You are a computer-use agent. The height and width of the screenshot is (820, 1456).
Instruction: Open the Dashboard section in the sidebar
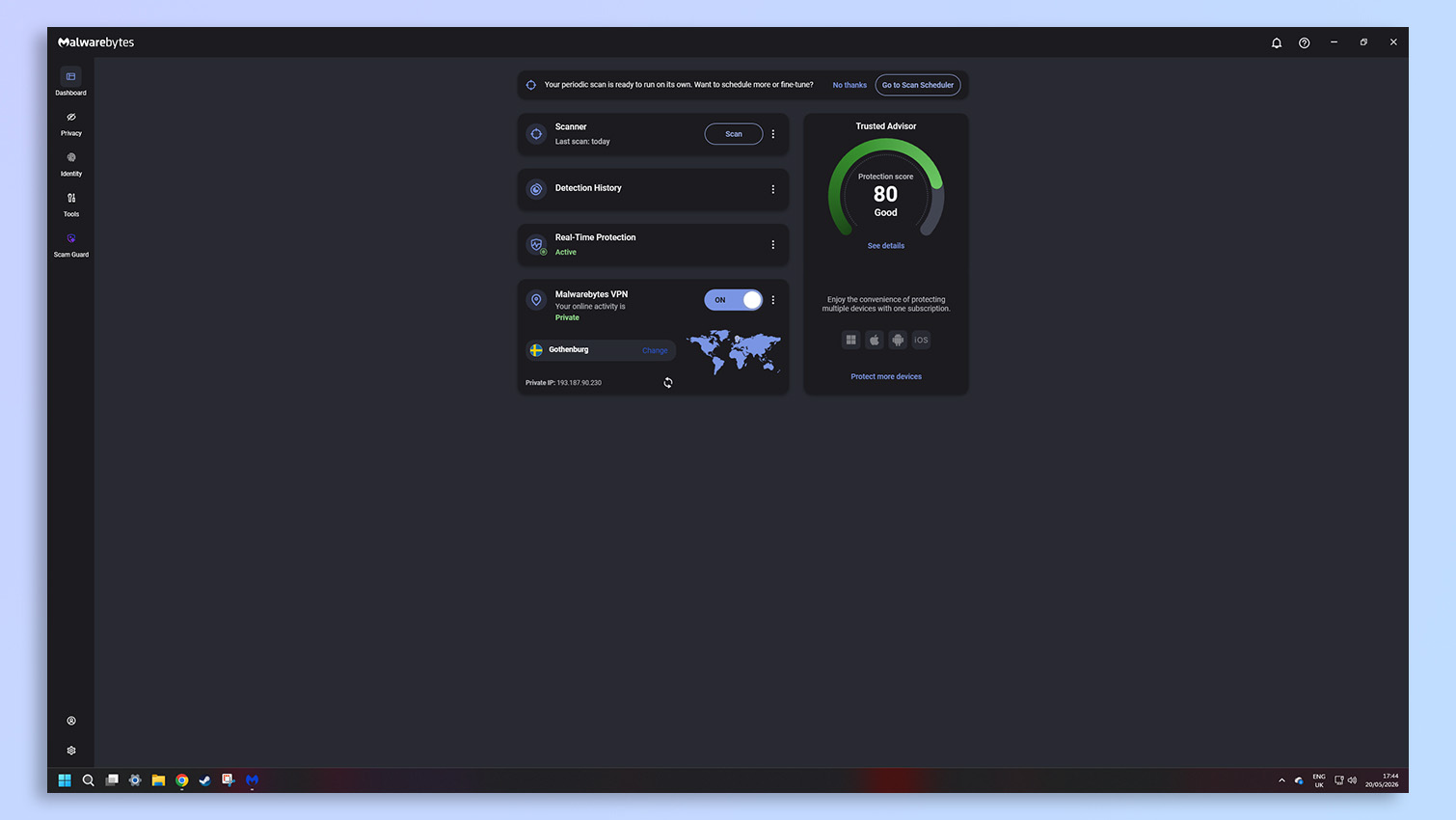[70, 82]
